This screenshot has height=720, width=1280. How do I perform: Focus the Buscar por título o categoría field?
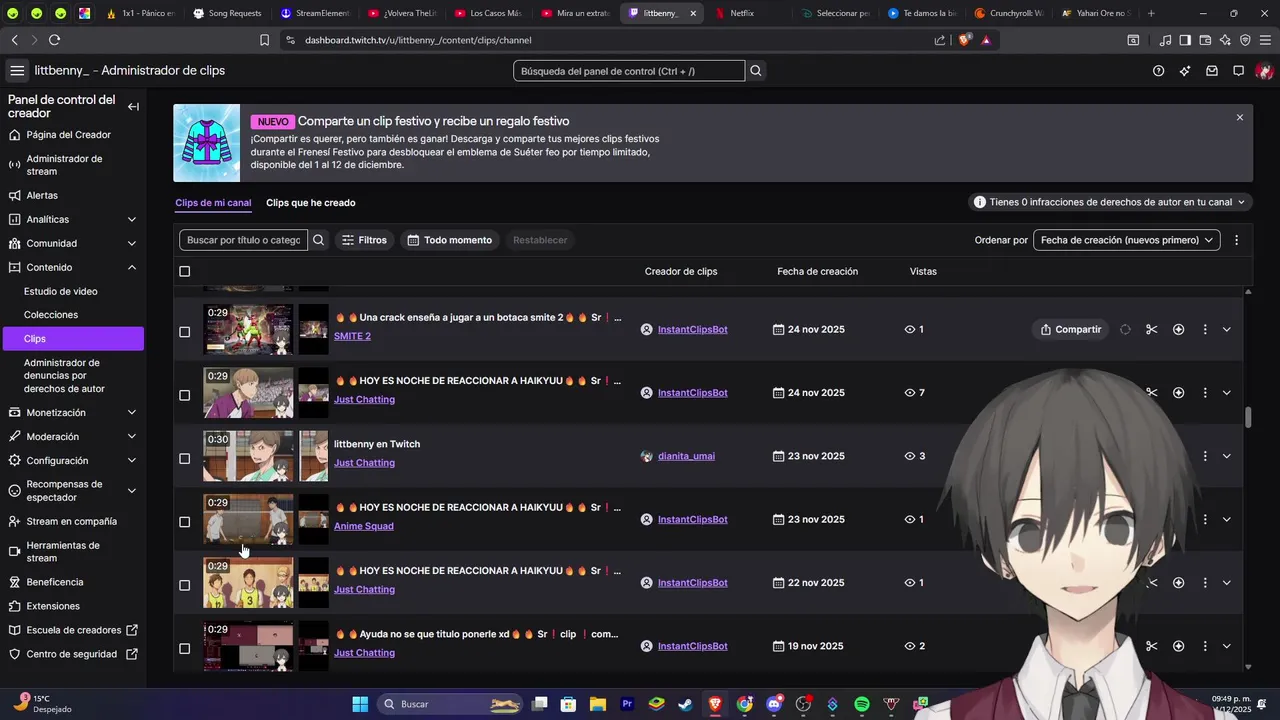244,240
